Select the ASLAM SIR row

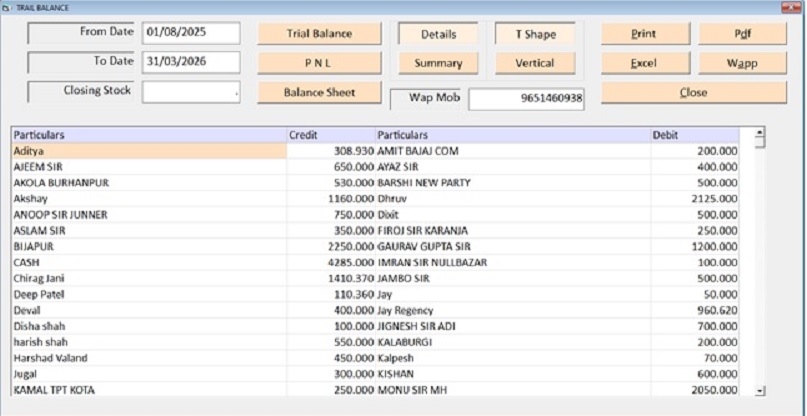(149, 231)
